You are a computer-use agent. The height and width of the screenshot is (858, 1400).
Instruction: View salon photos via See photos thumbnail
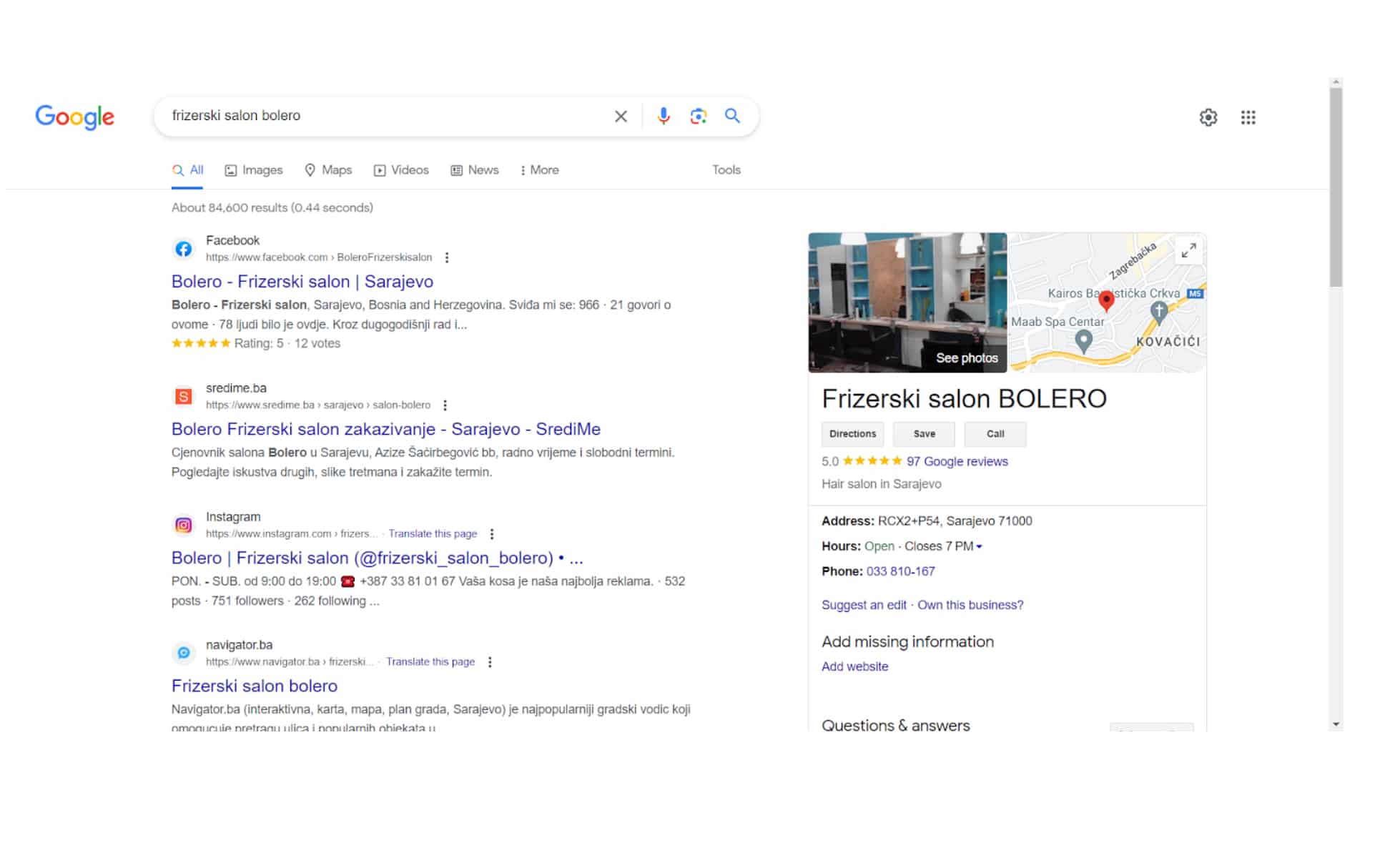(x=966, y=357)
